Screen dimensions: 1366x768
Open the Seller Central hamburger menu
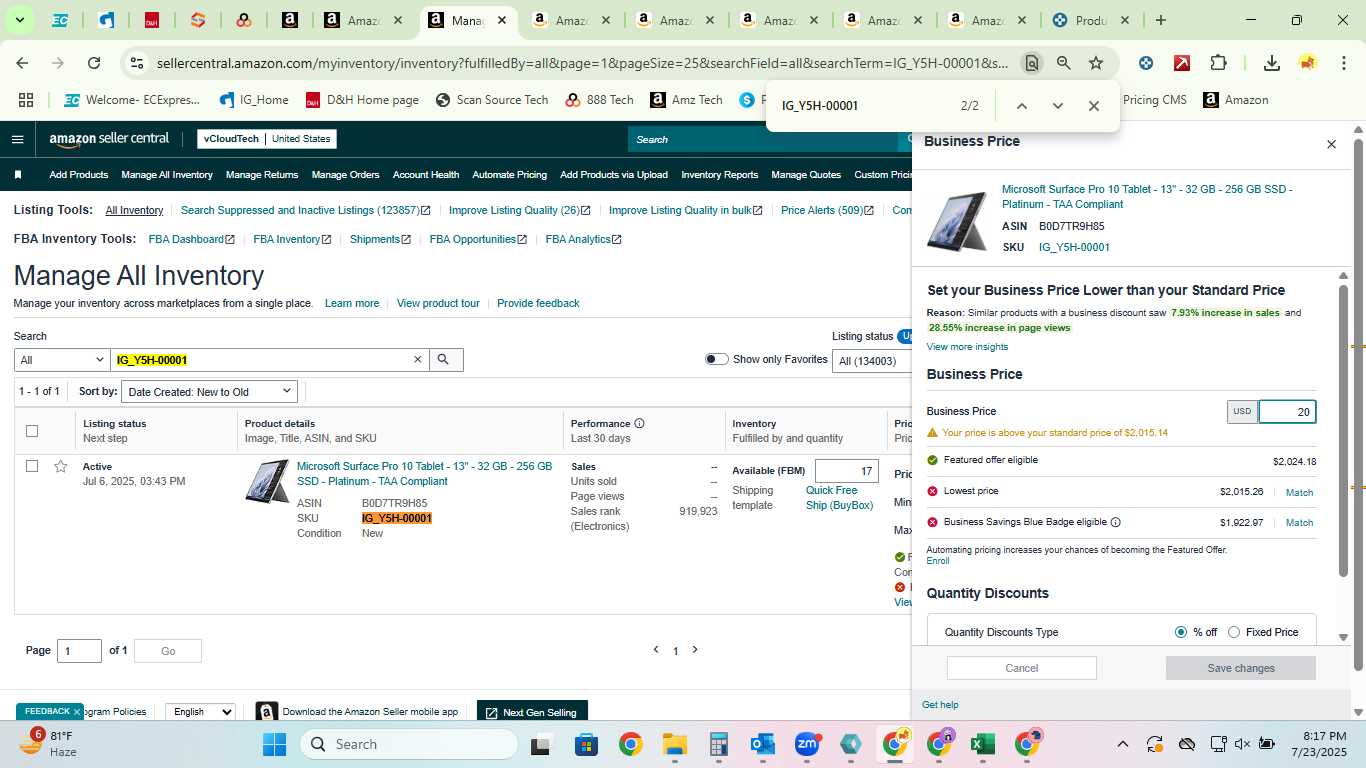point(18,139)
